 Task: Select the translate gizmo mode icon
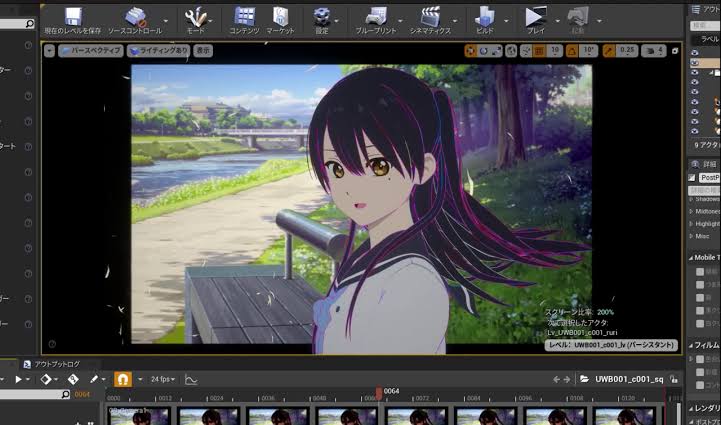pos(470,51)
